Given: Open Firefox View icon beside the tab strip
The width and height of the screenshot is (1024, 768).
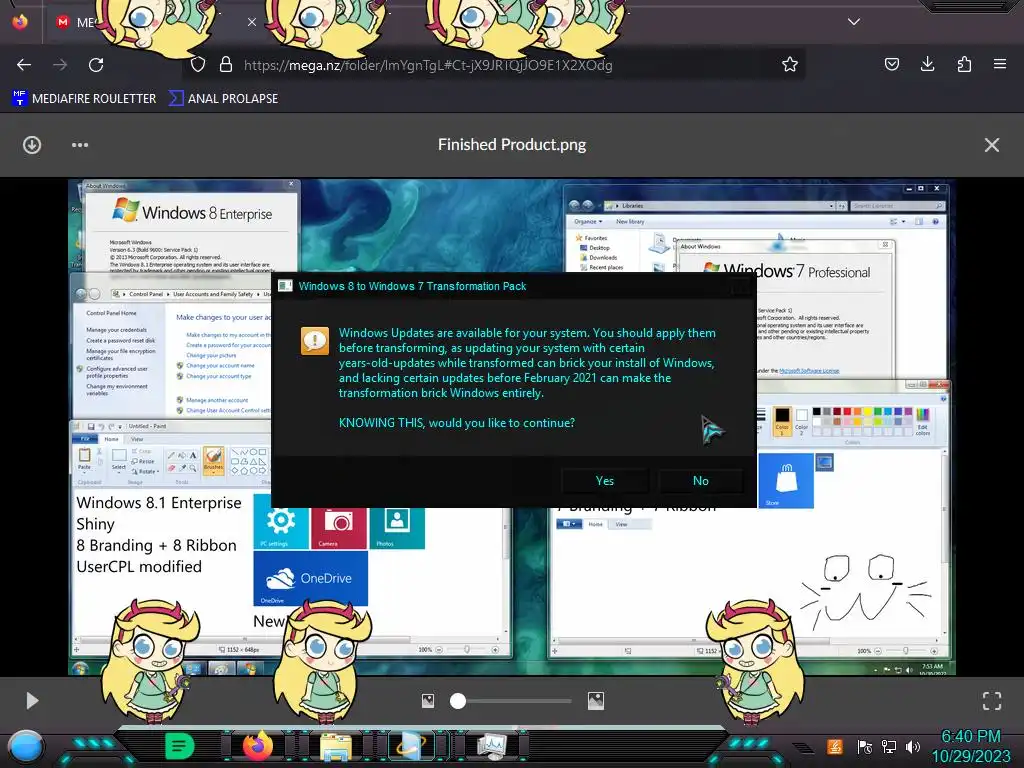Looking at the screenshot, I should 20,22.
